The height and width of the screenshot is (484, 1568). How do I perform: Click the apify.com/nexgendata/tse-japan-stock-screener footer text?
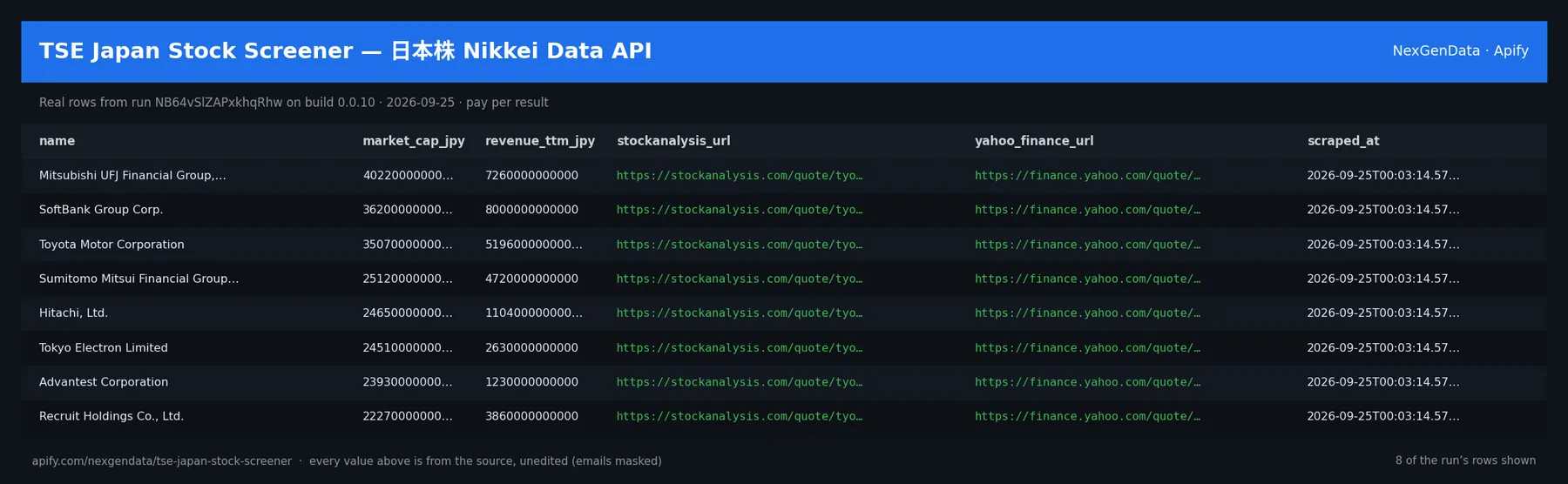pyautogui.click(x=162, y=461)
